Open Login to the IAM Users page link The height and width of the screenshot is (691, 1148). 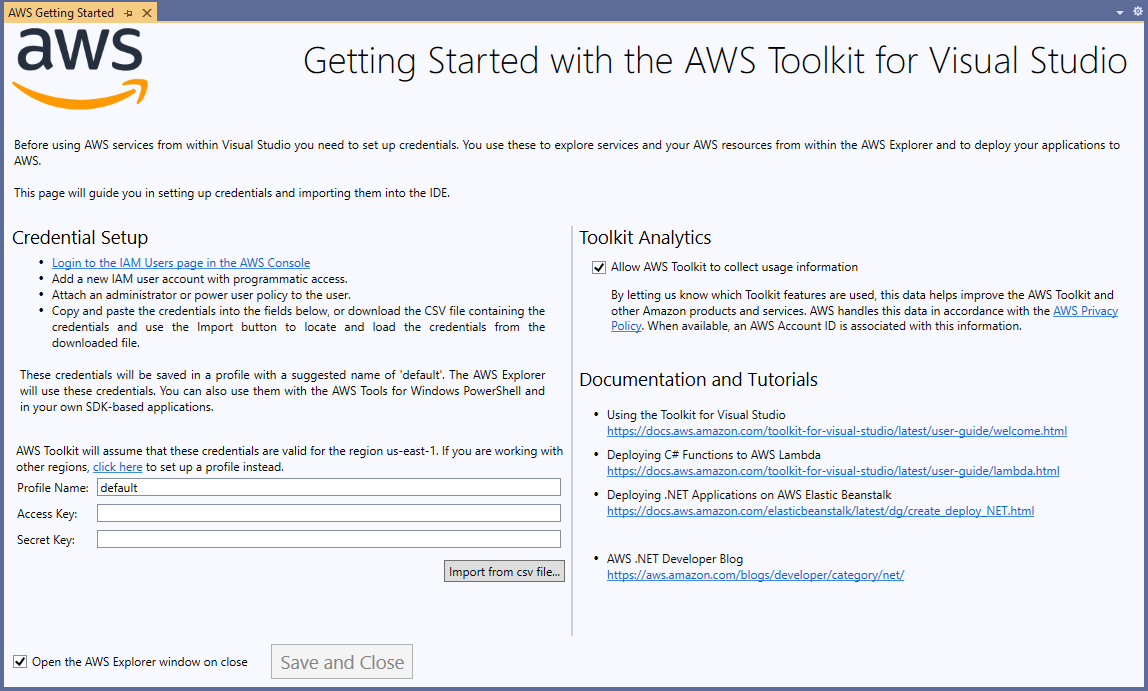pos(181,263)
